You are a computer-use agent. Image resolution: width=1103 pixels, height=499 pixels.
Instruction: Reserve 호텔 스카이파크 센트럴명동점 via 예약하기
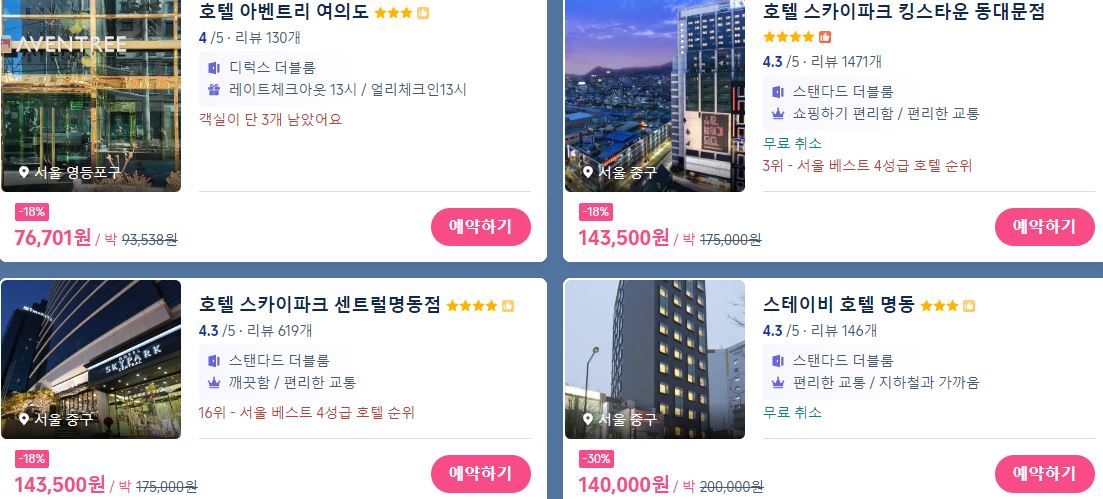pos(480,474)
